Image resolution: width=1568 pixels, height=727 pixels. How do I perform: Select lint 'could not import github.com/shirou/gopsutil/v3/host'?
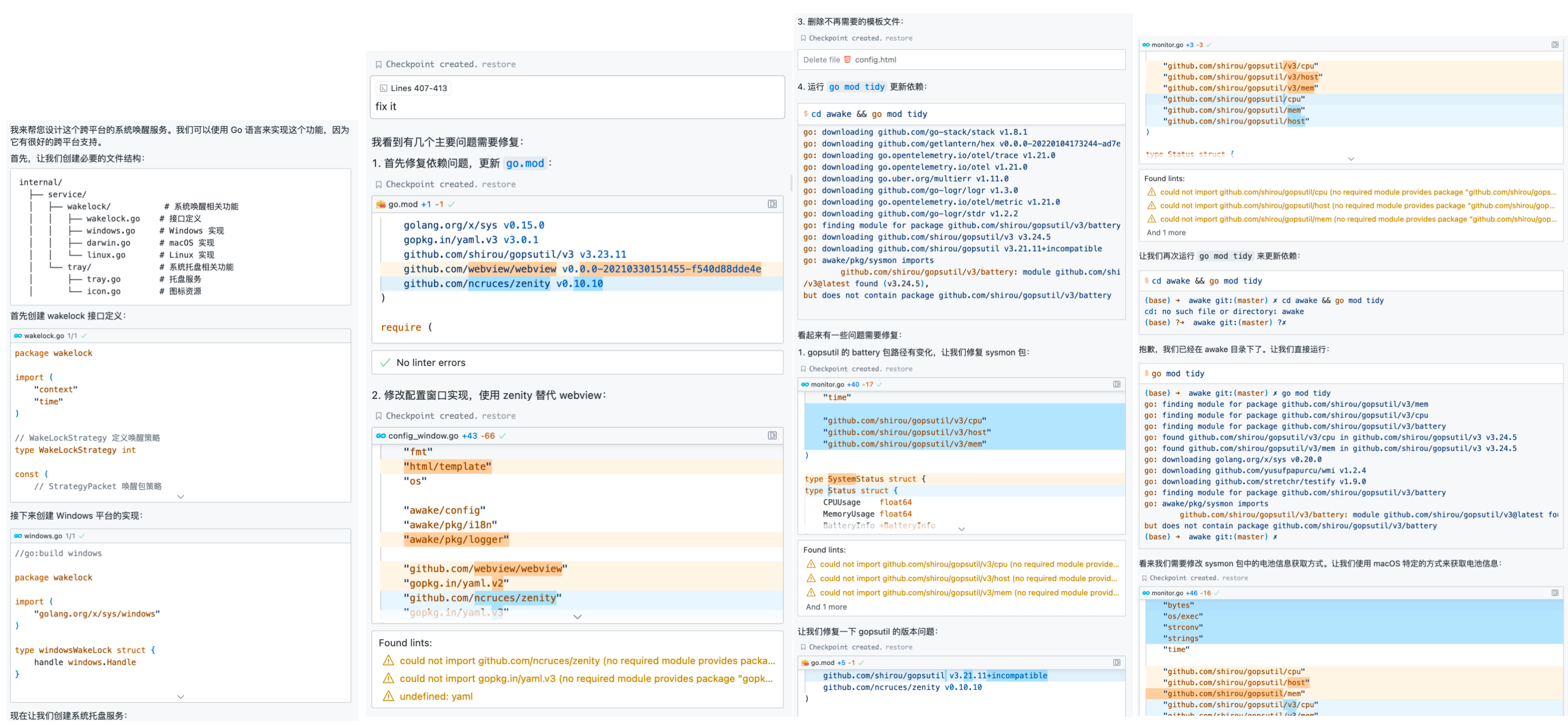[969, 578]
